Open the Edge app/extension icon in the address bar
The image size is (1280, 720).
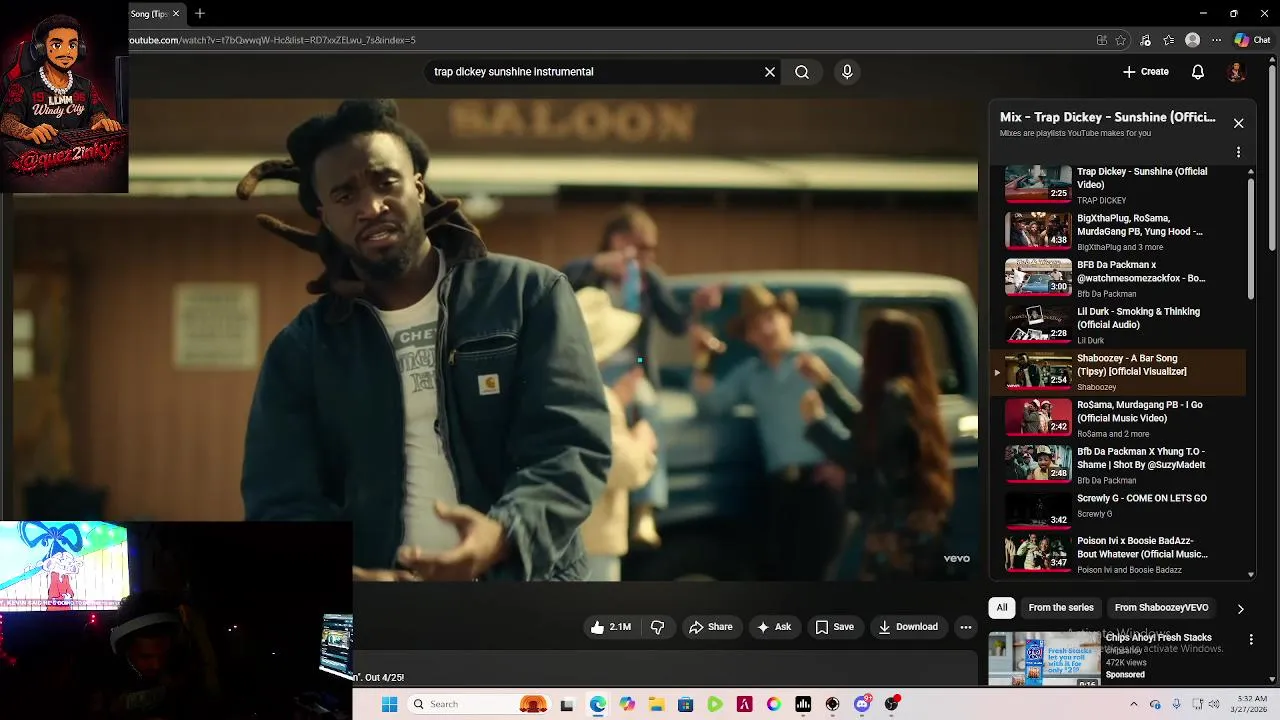[x=1102, y=40]
